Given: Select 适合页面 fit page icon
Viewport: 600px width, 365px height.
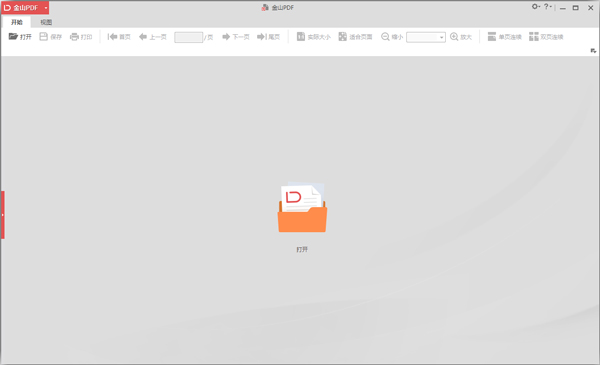Looking at the screenshot, I should point(342,37).
